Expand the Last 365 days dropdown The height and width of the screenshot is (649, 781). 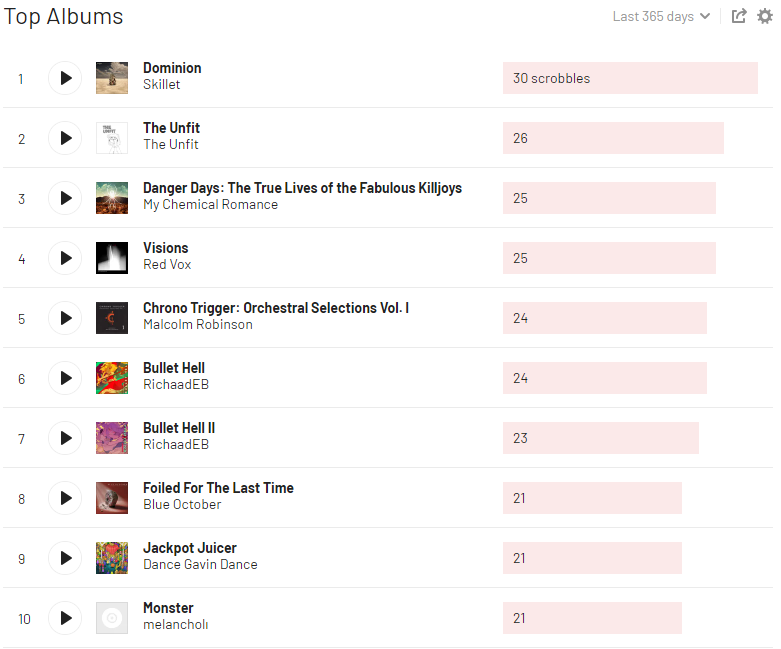pyautogui.click(x=661, y=16)
